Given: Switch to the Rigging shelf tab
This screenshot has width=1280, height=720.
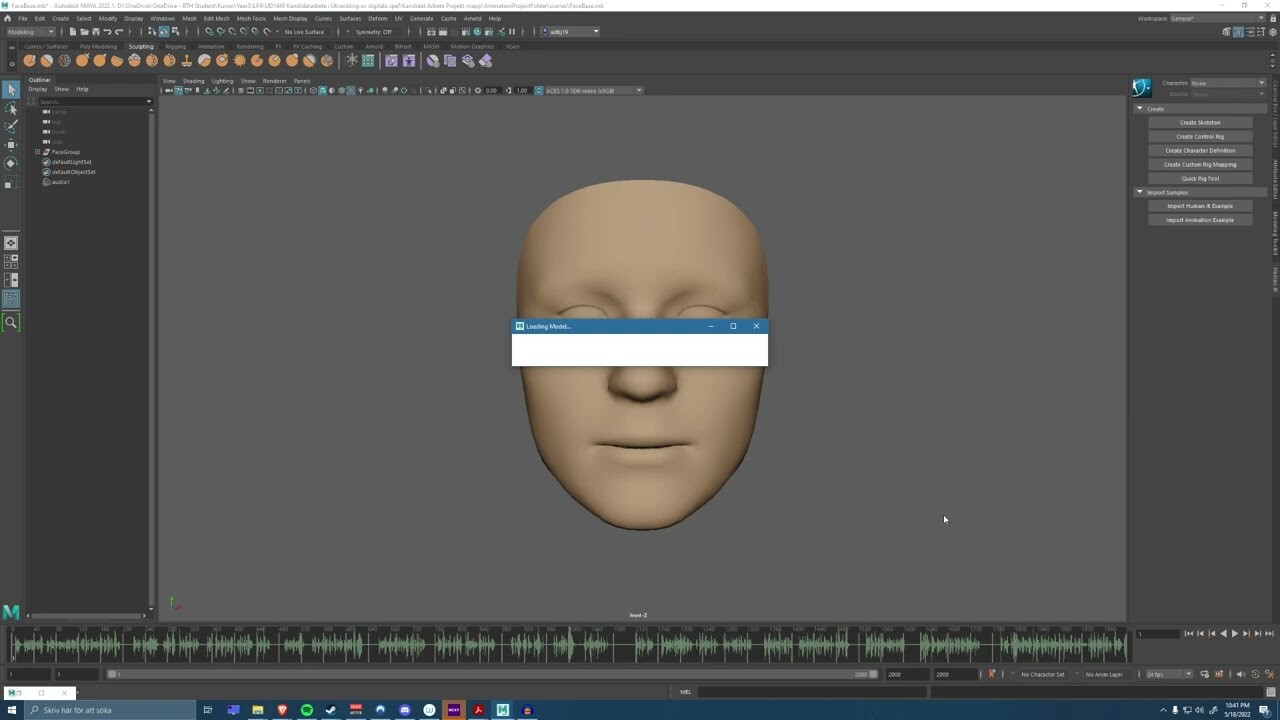Looking at the screenshot, I should [x=176, y=46].
